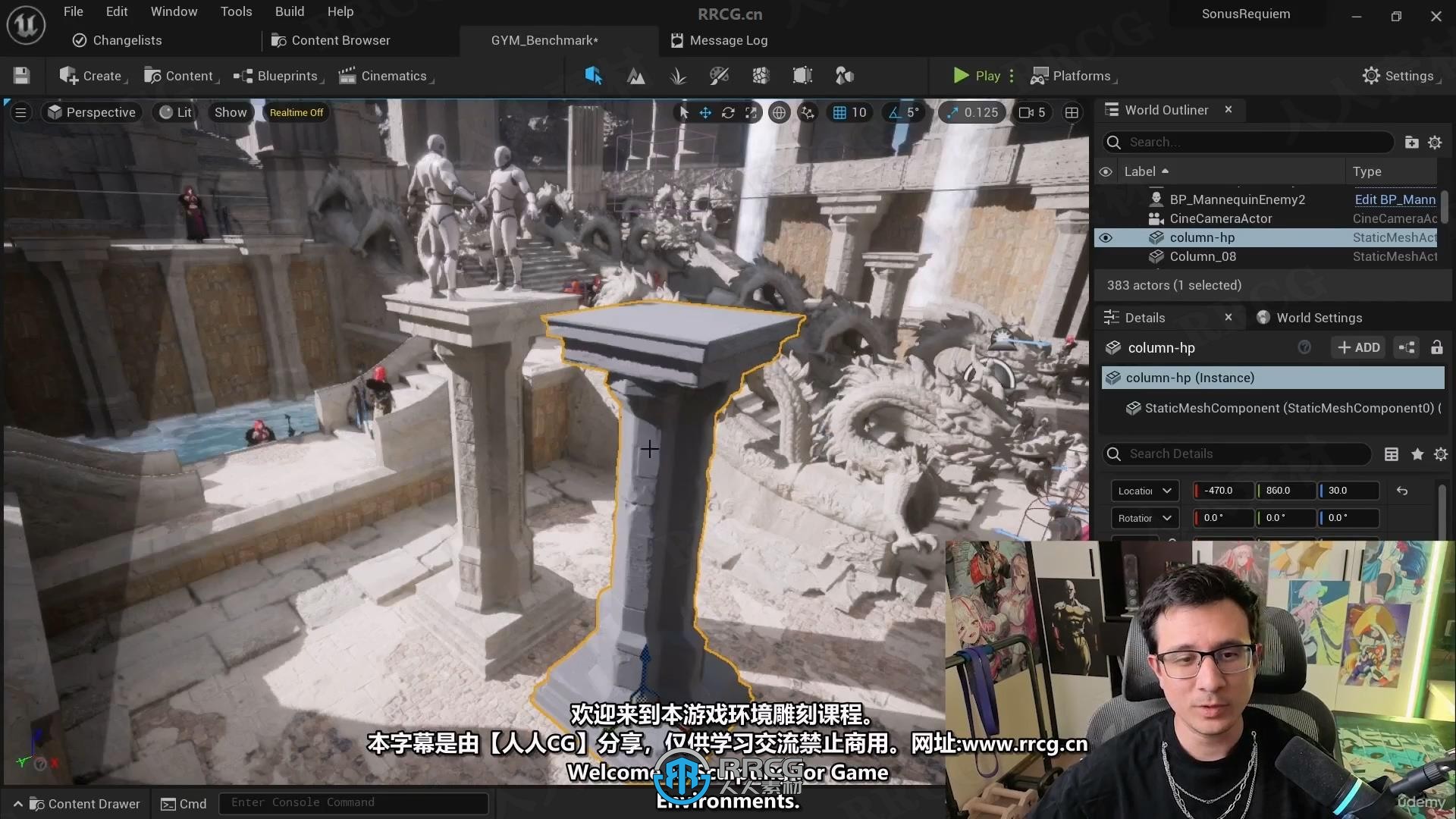
Task: Switch to World Settings tab
Action: point(1310,318)
